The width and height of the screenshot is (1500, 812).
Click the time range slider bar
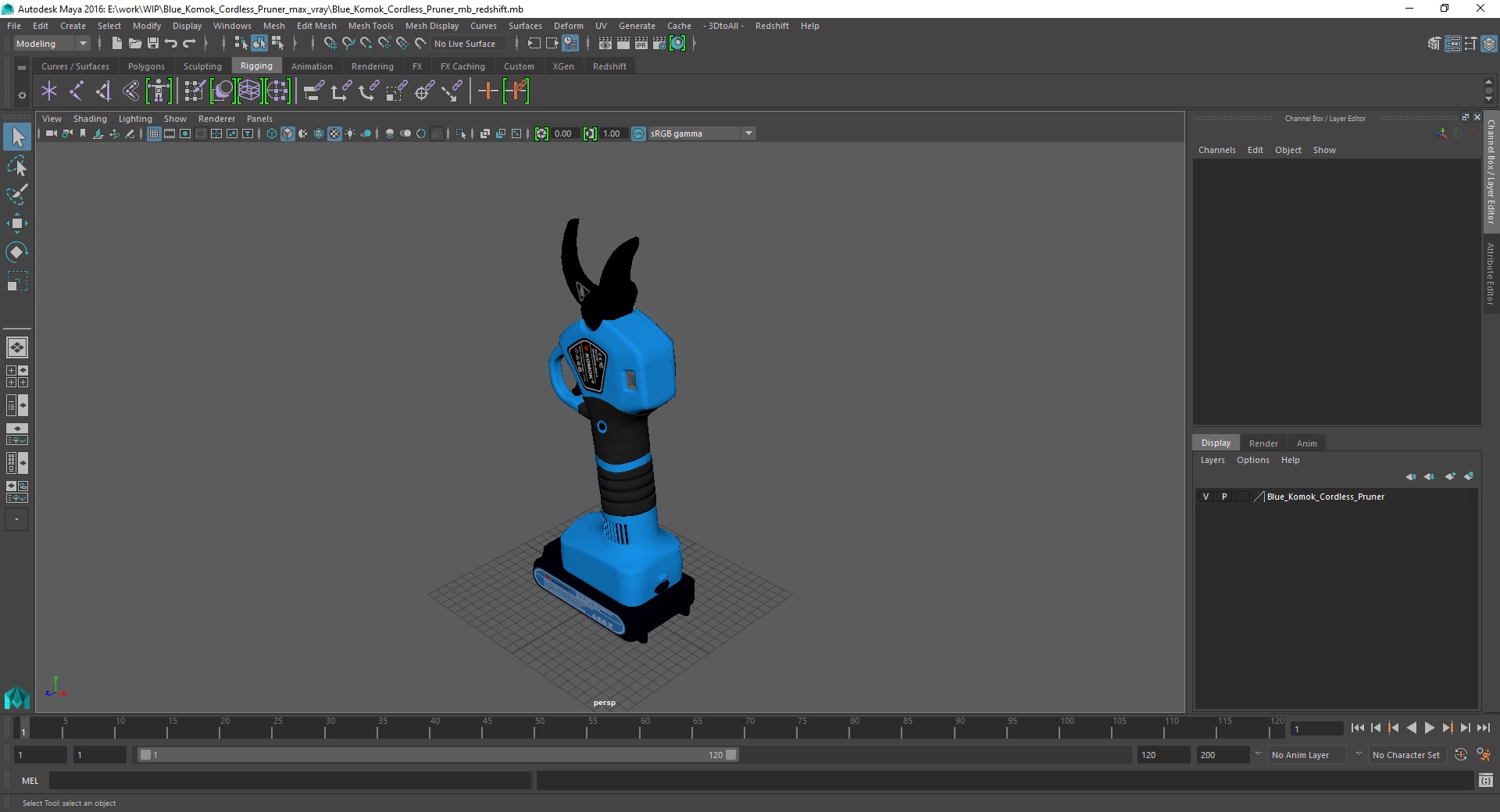437,755
